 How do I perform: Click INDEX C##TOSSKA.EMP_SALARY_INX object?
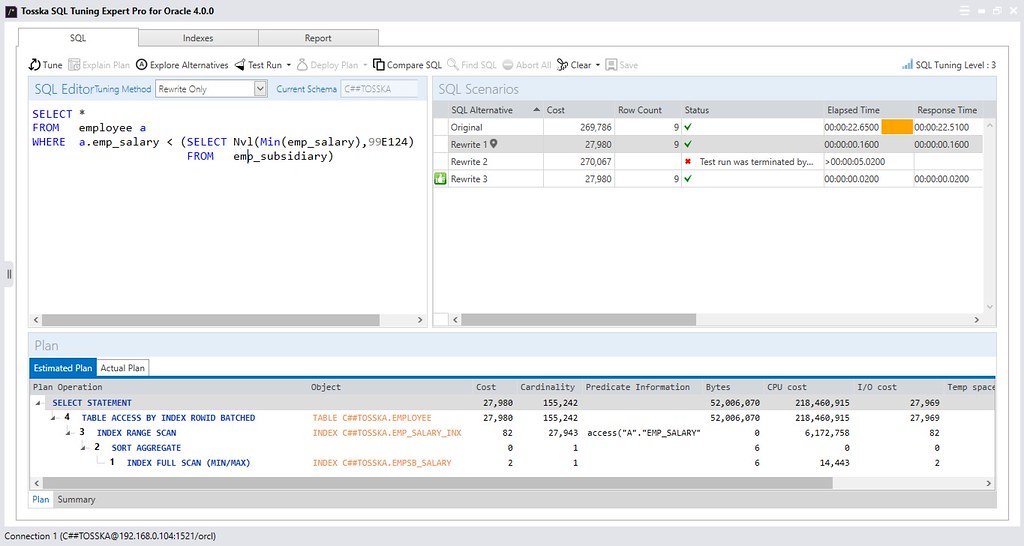[387, 433]
